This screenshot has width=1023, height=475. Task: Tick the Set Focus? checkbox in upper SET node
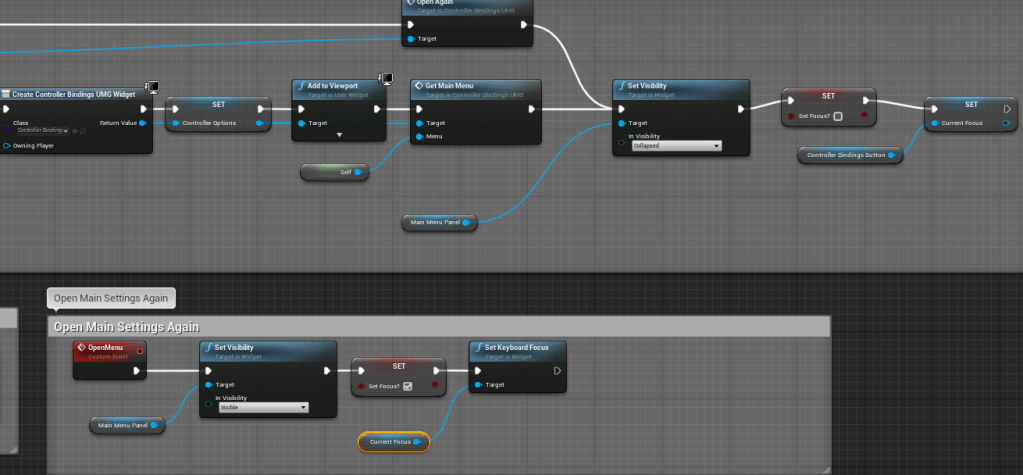[838, 116]
